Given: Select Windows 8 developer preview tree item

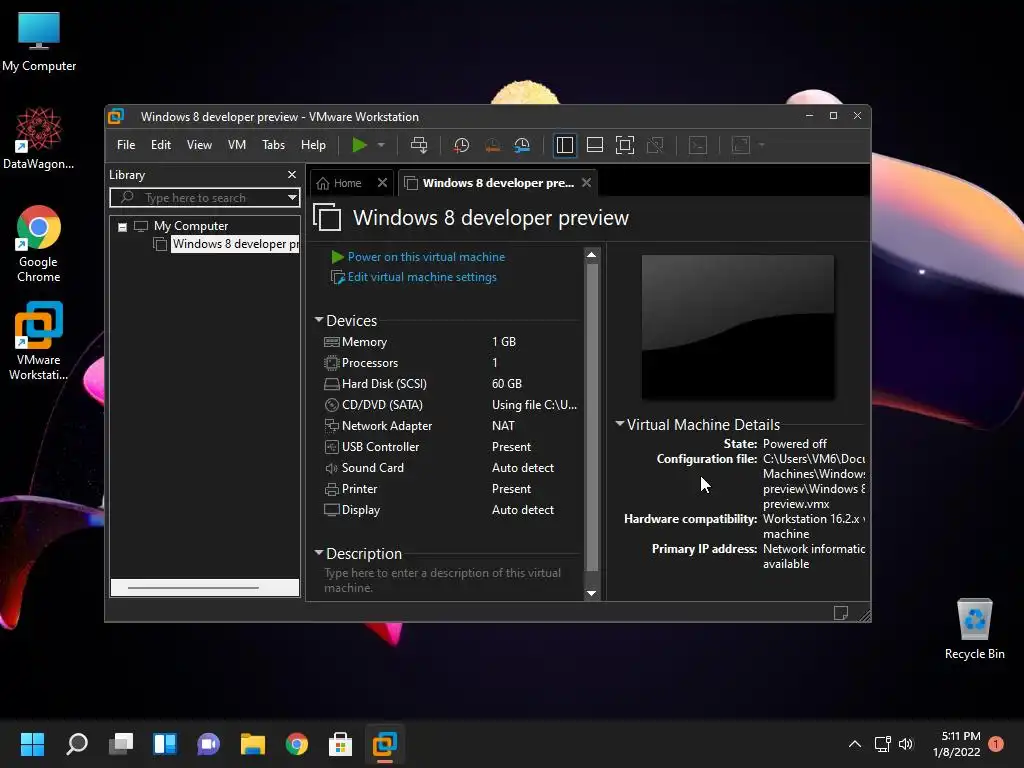Looking at the screenshot, I should pyautogui.click(x=234, y=244).
